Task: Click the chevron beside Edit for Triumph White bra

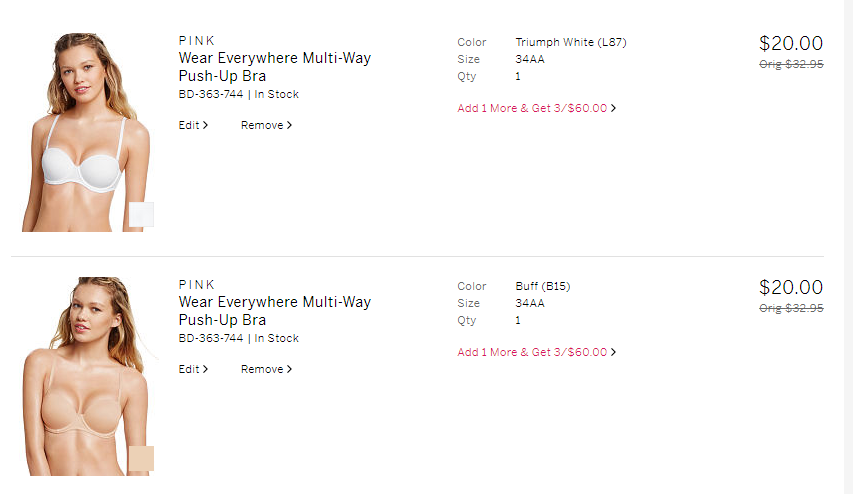Action: click(206, 126)
